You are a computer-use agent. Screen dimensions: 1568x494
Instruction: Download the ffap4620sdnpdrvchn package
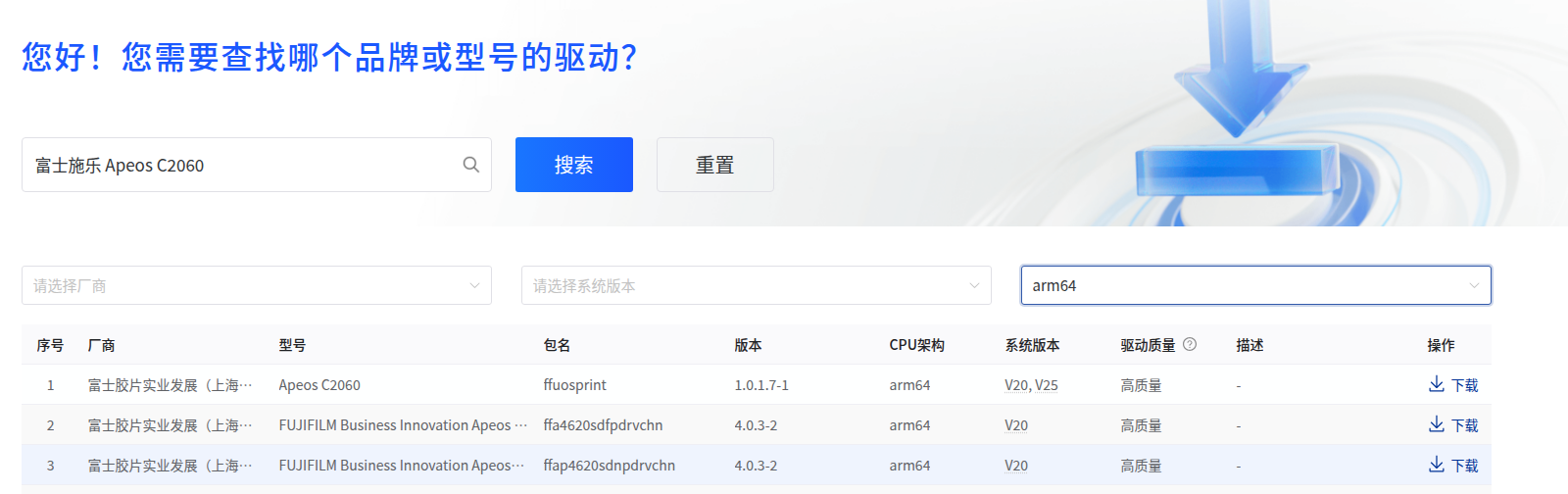tap(1453, 466)
